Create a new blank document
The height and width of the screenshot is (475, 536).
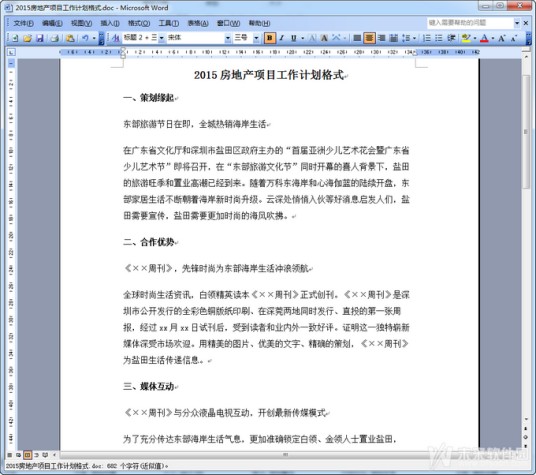pyautogui.click(x=15, y=38)
